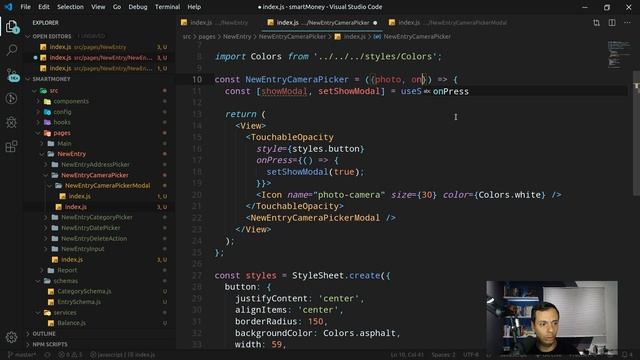
Task: Collapse the NewEntryCameraPicker folder in tree
Action: [x=95, y=175]
